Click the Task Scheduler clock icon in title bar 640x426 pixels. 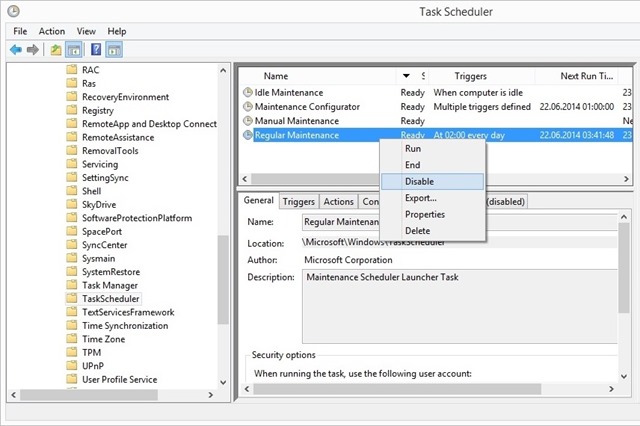[13, 11]
